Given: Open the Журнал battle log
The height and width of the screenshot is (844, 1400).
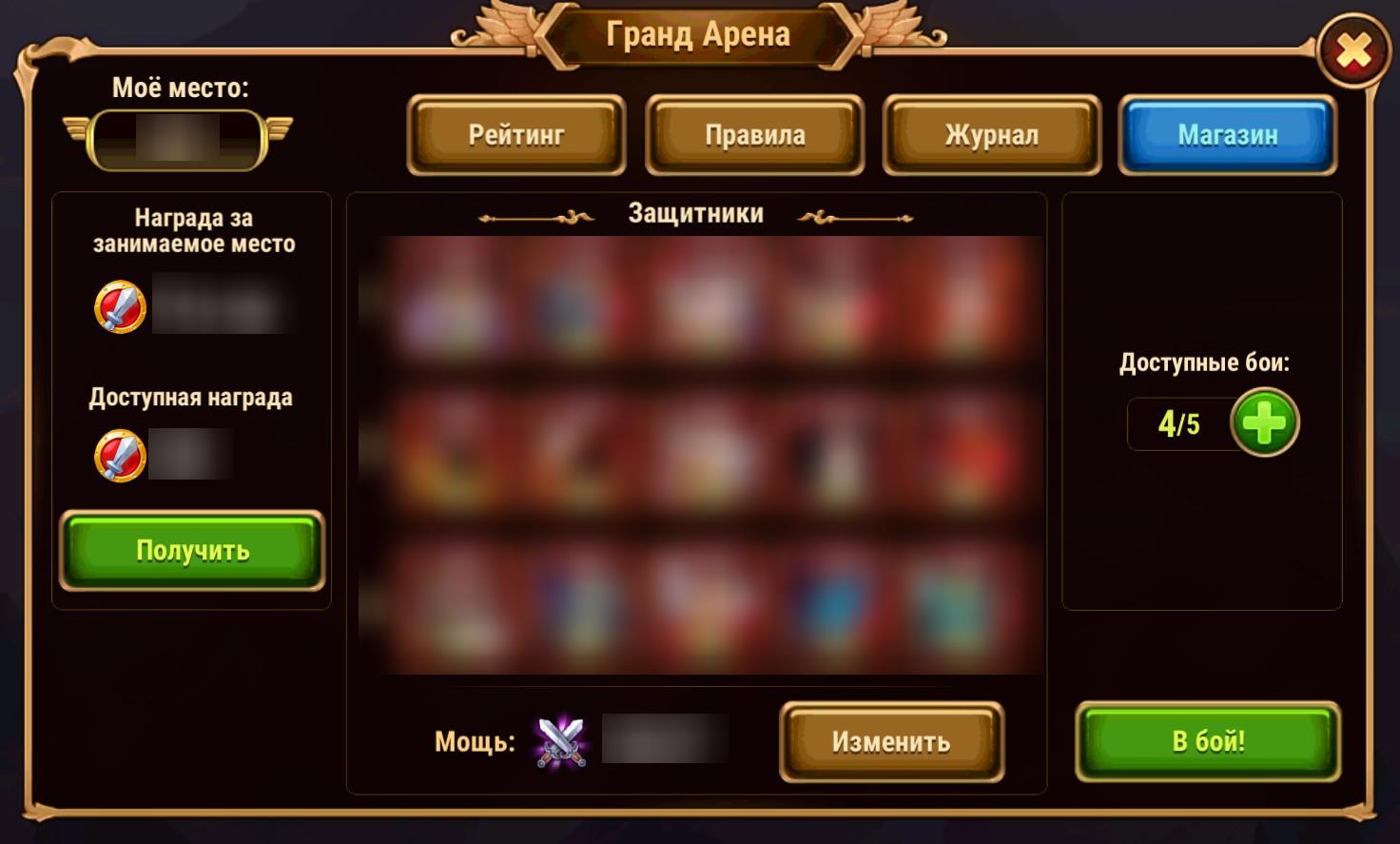Looking at the screenshot, I should pos(992,135).
